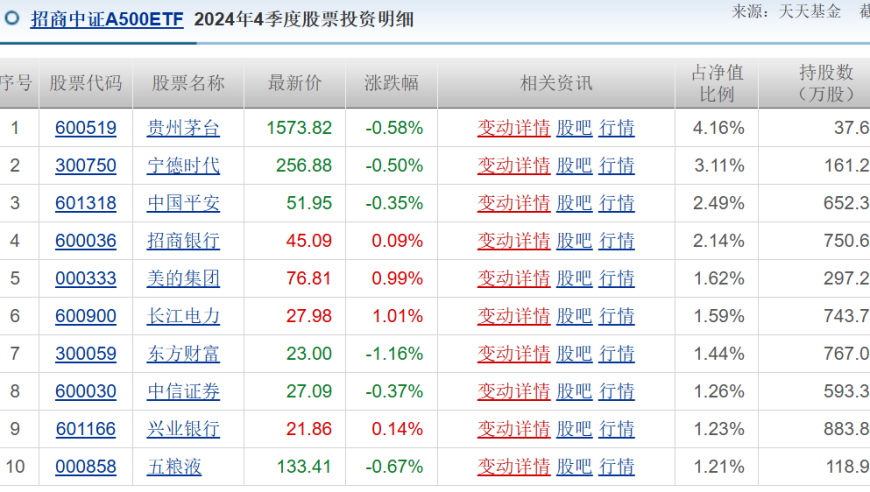View 变动详情 for 贵州茅台 row
870x492 pixels.
pos(514,128)
